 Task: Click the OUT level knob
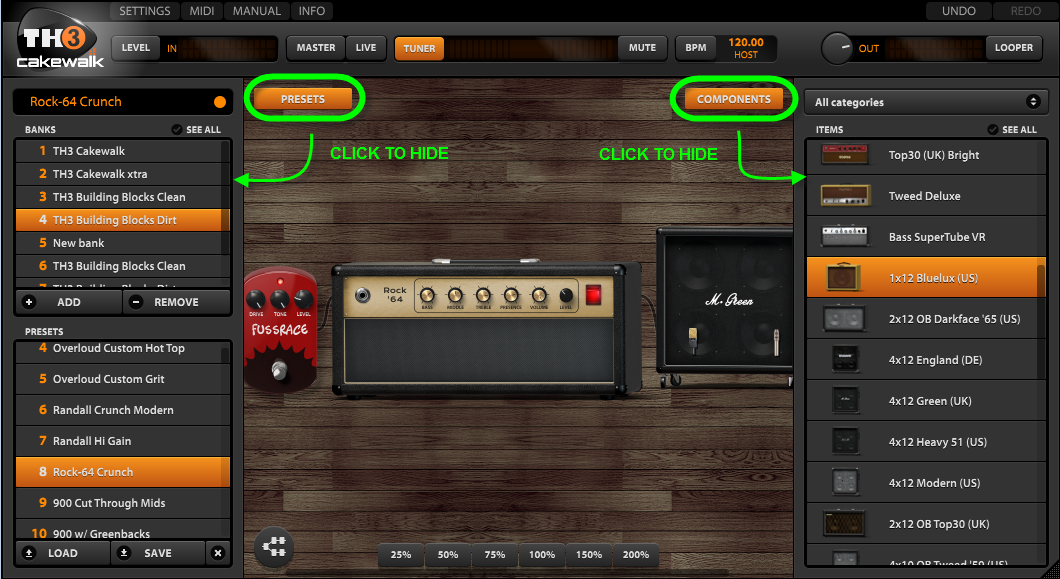point(837,49)
